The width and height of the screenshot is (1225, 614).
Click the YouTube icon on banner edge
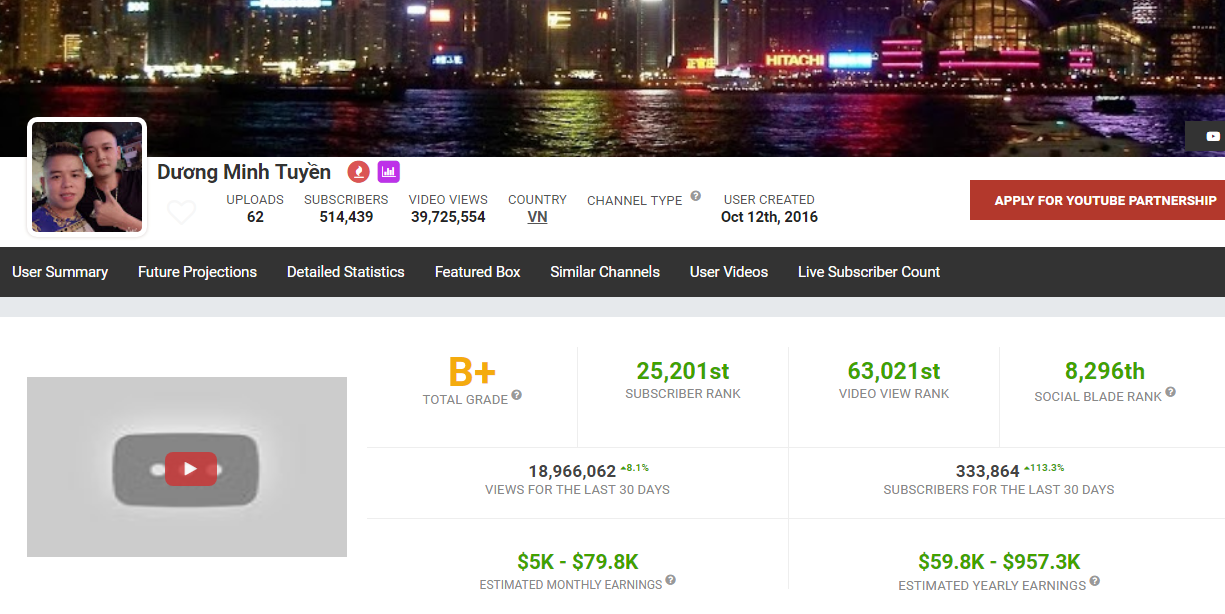[1213, 137]
